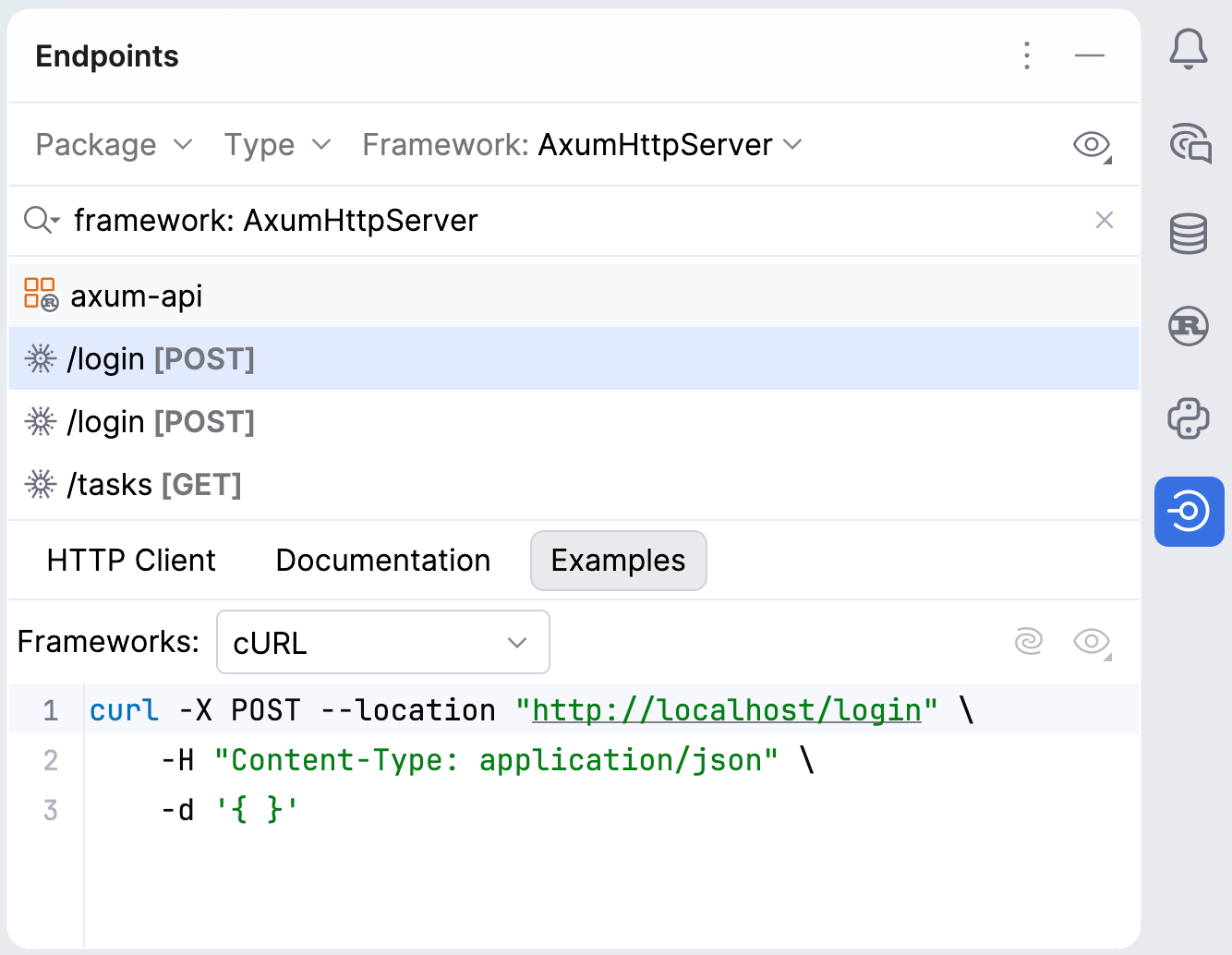1232x955 pixels.
Task: Click the Endpoints panel title
Action: point(107,56)
